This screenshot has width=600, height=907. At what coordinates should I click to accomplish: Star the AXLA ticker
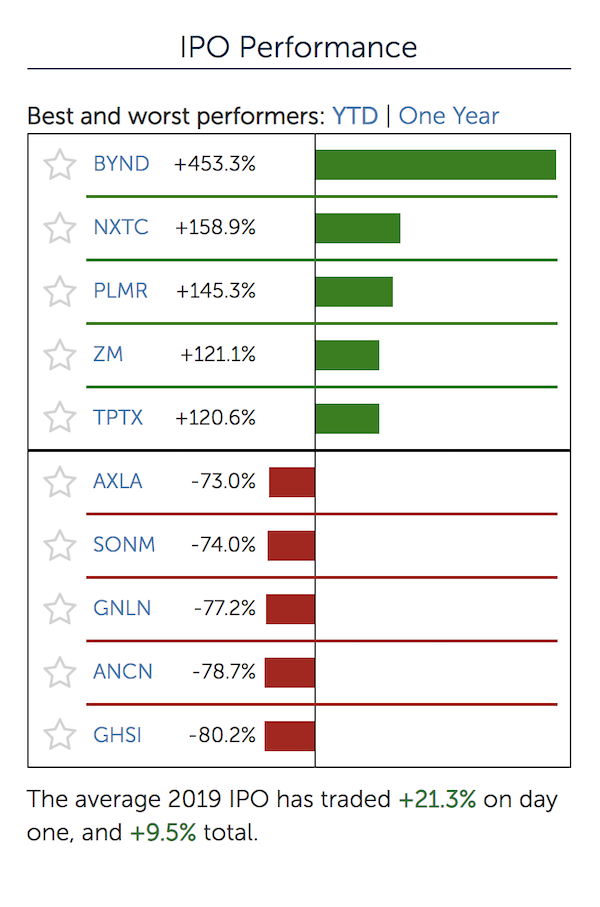(x=60, y=482)
